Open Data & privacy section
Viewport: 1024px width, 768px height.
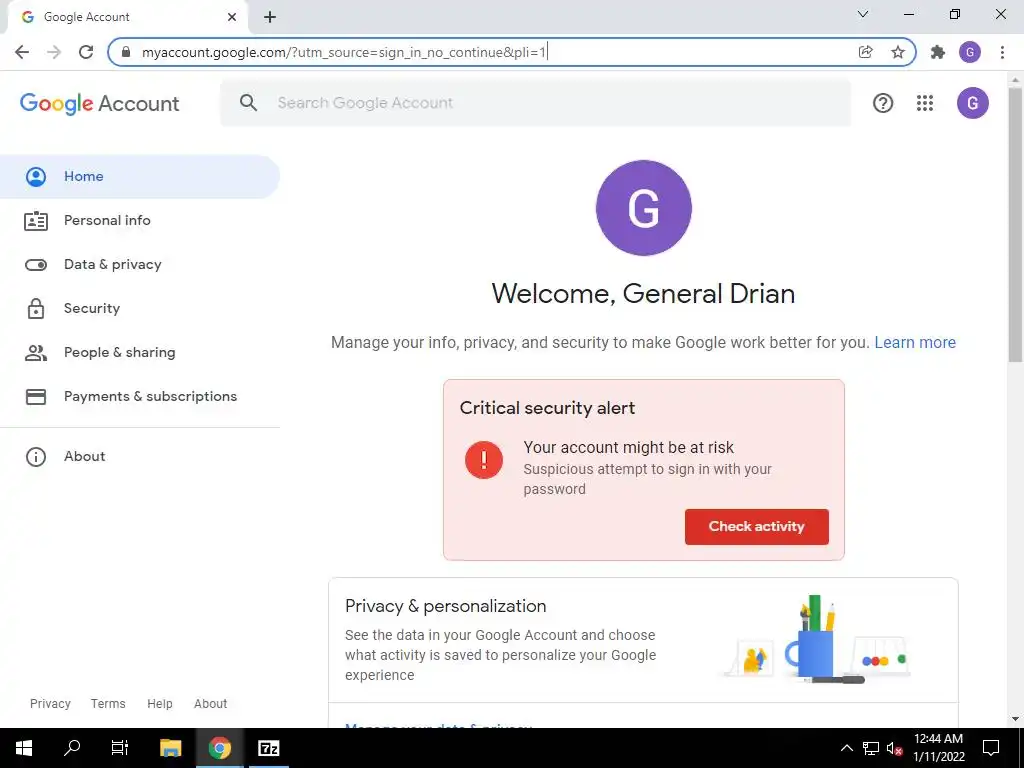(140, 264)
